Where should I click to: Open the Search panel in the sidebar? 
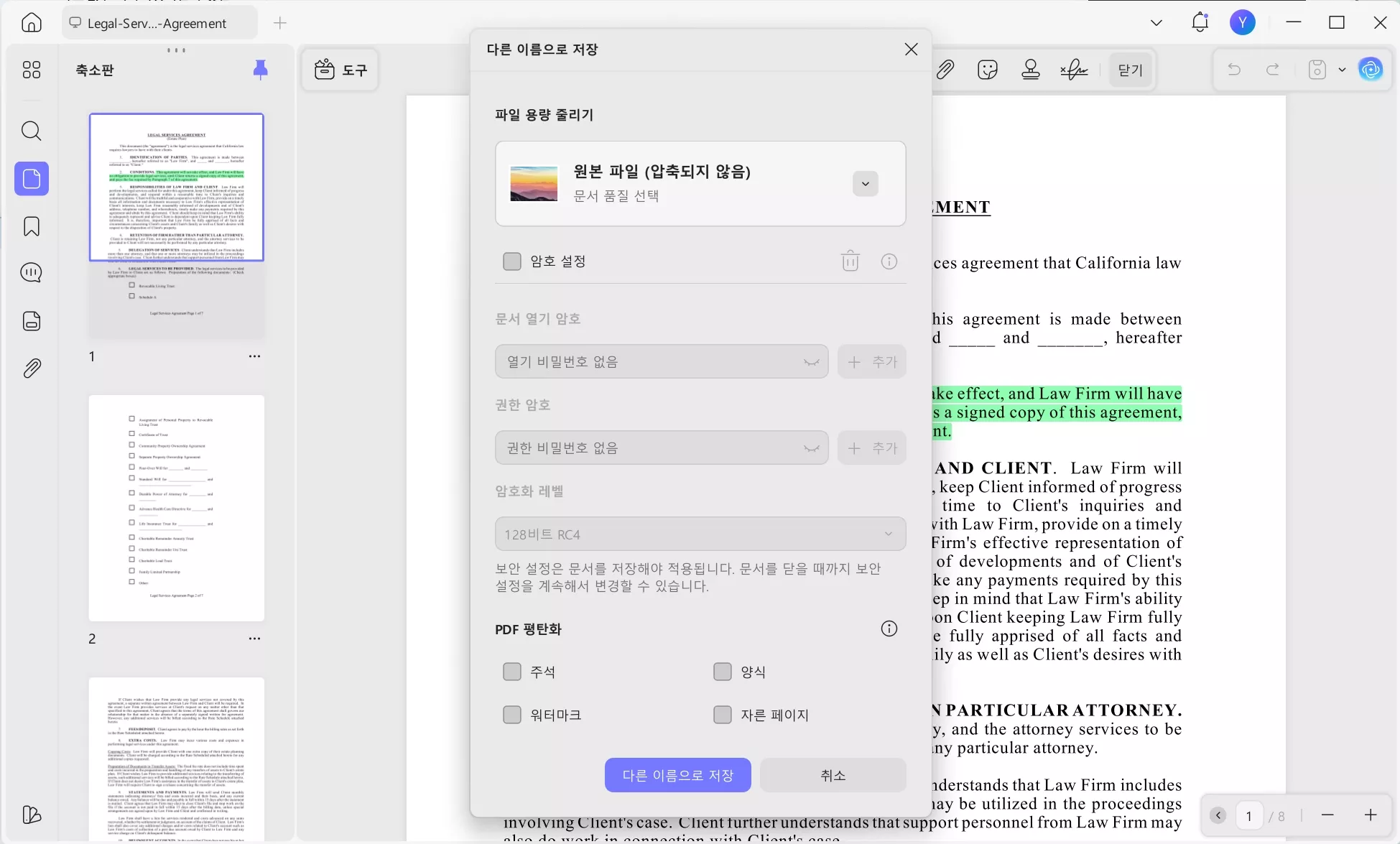[31, 131]
